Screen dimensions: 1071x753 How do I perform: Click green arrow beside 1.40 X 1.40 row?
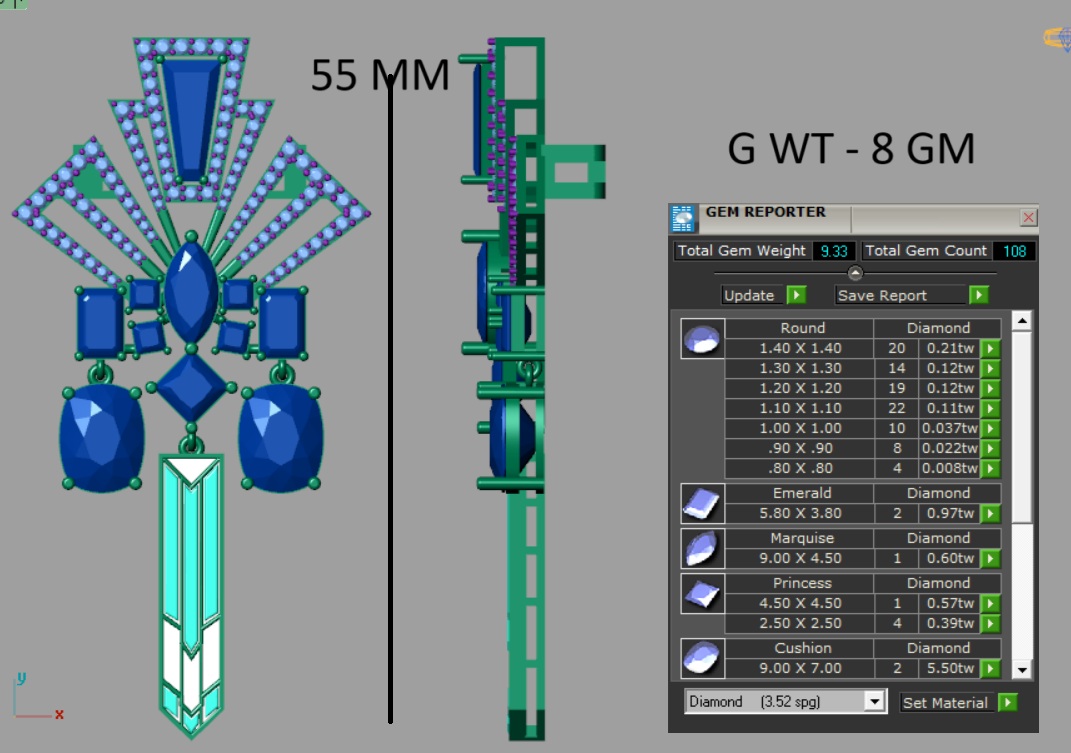pos(990,348)
